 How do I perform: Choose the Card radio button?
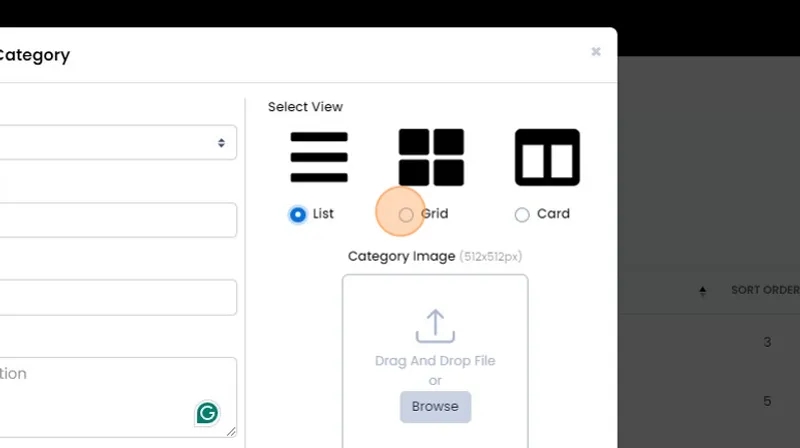(x=522, y=214)
